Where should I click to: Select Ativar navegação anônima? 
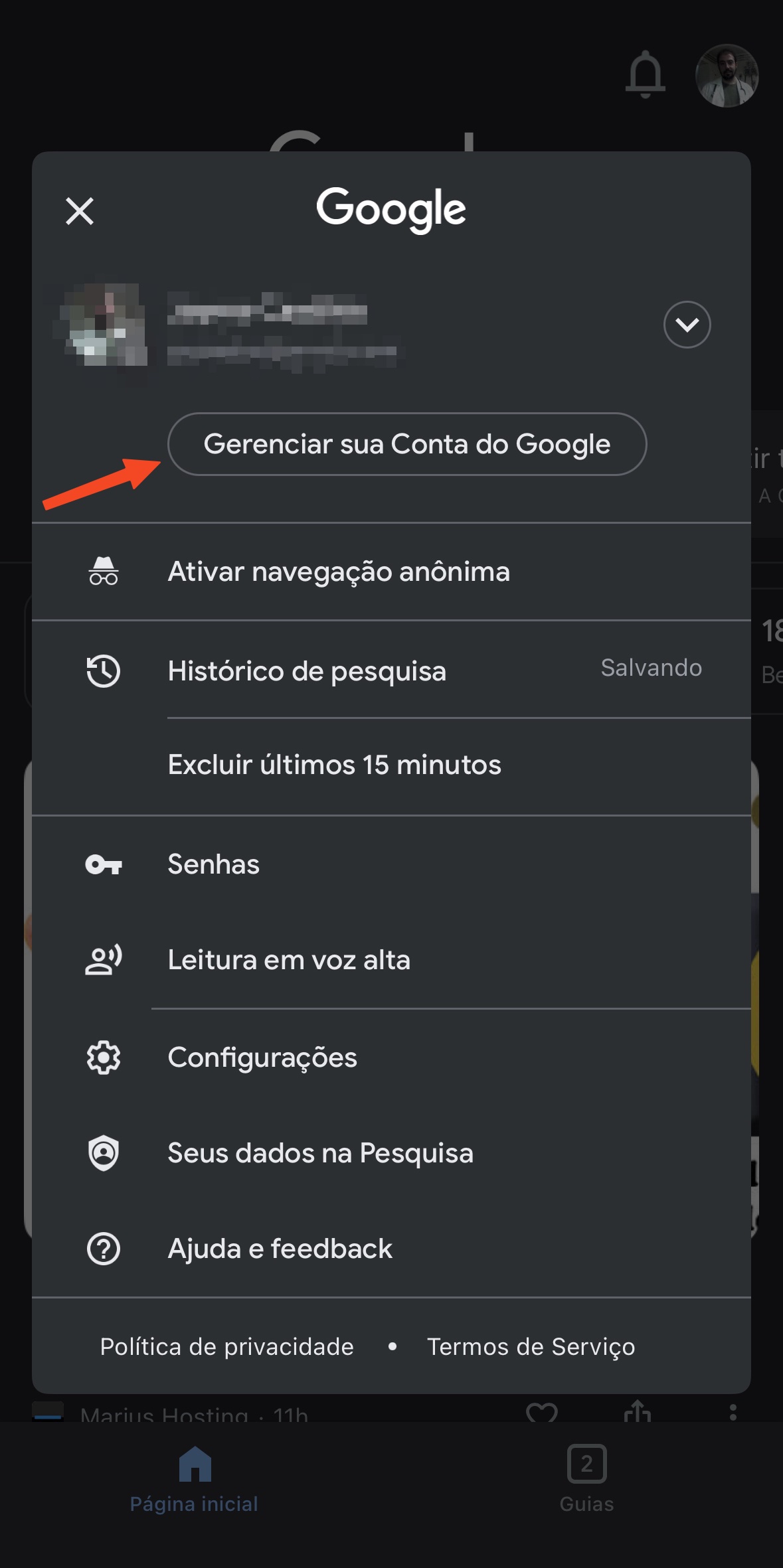pos(339,572)
